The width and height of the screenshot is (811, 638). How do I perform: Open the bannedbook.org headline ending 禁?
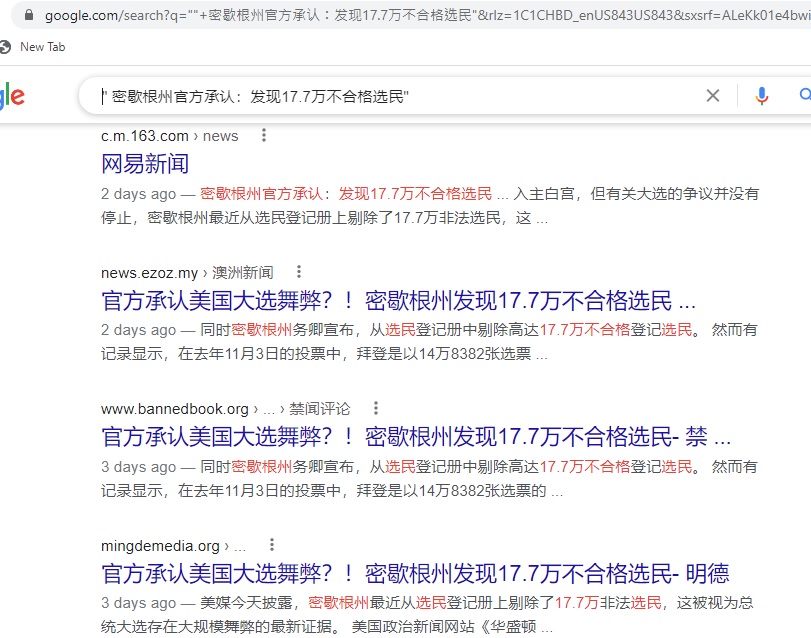click(x=416, y=437)
